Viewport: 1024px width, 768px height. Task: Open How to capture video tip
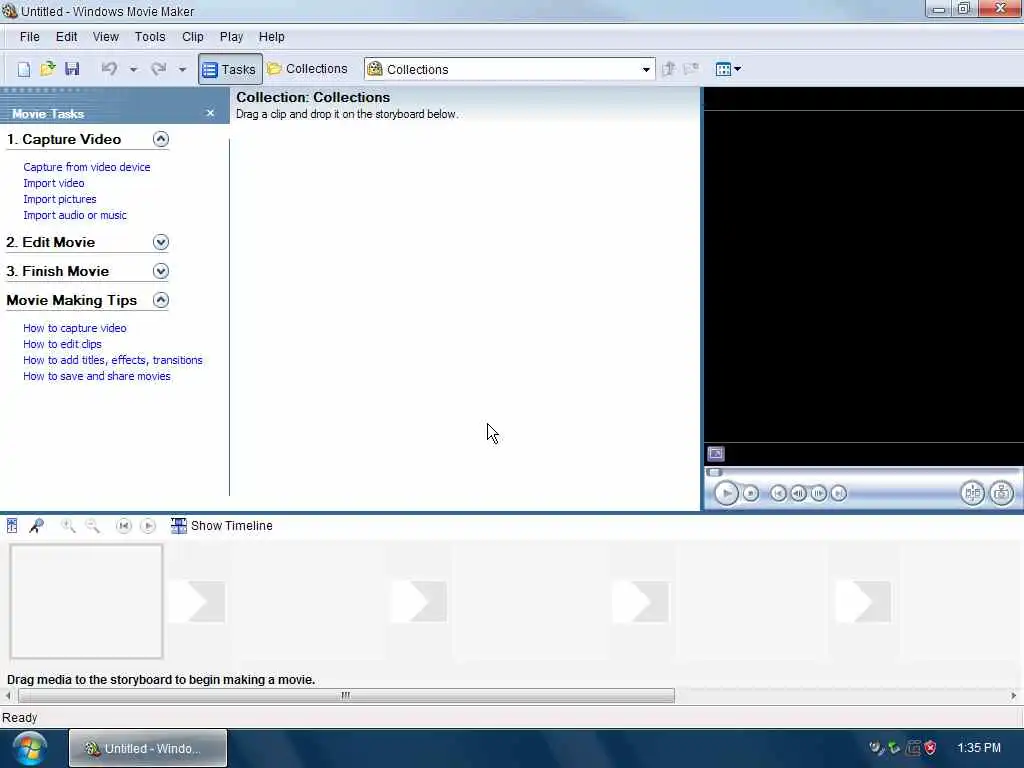(x=74, y=328)
